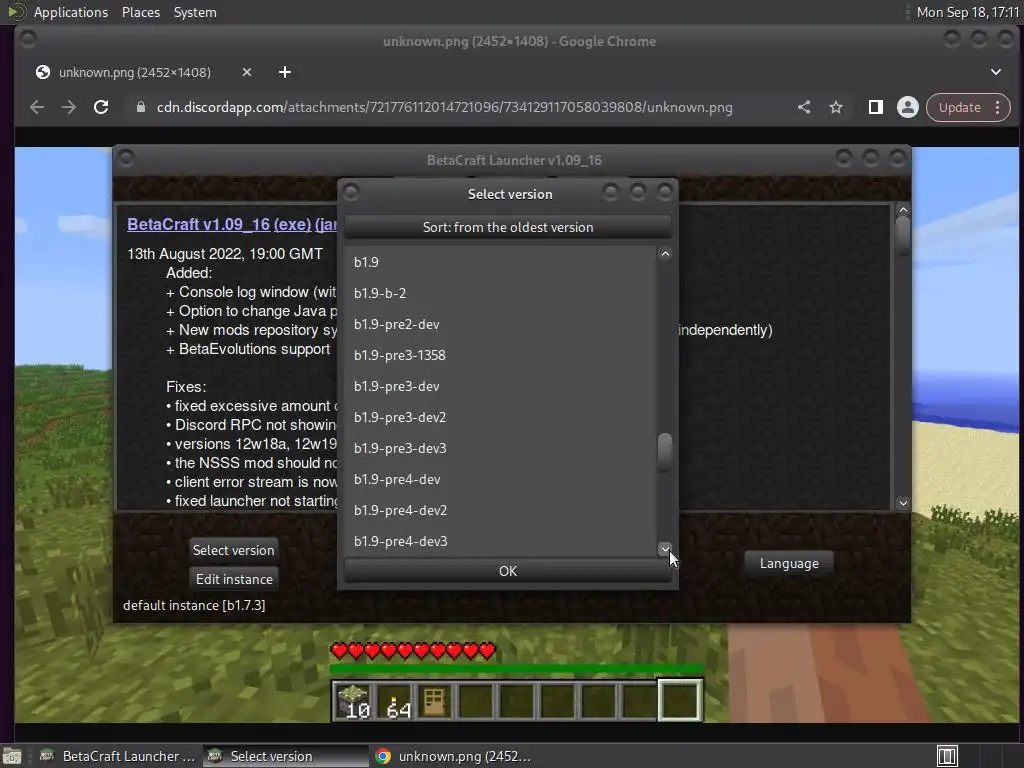Open the Places menu

click(x=141, y=12)
